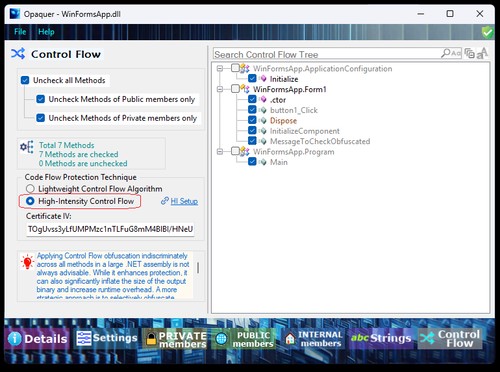
Task: Click the class icon of WinFormsApp.Program
Action: click(245, 152)
